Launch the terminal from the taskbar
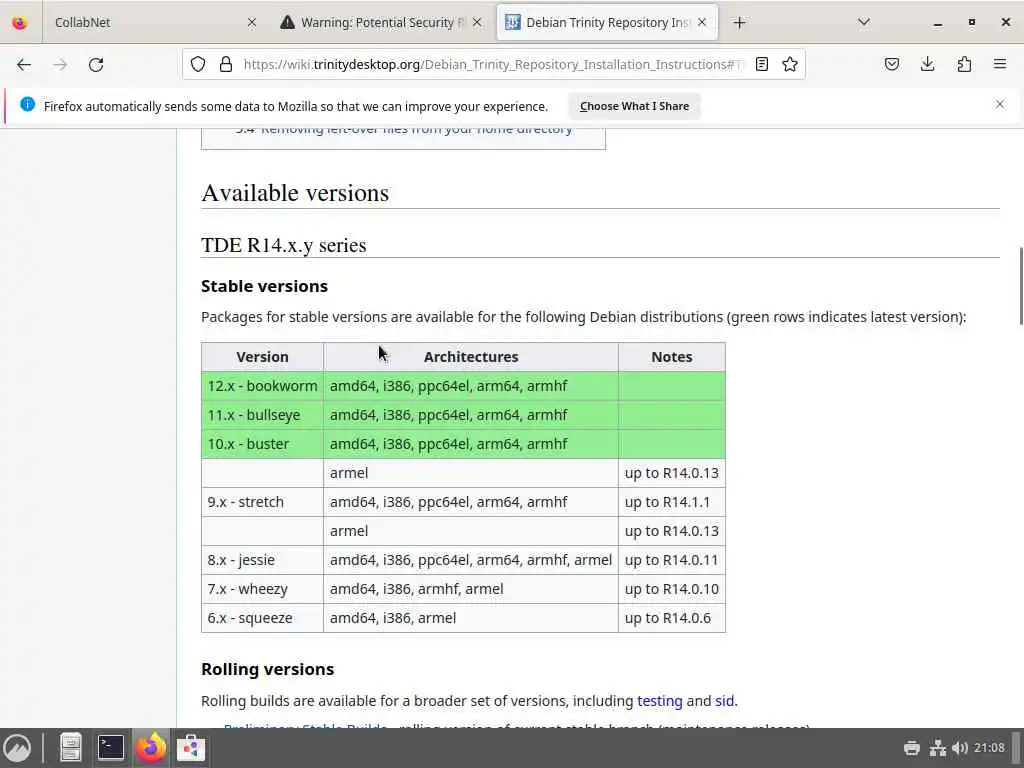 [x=111, y=748]
